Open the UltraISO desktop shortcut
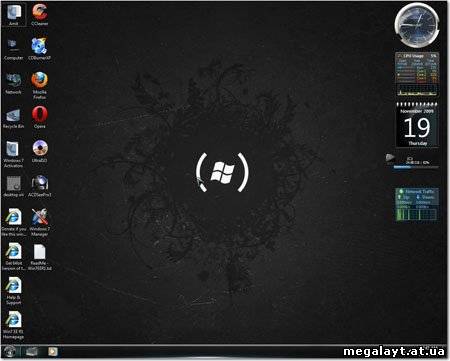Image resolution: width=450 pixels, height=361 pixels. click(x=39, y=151)
